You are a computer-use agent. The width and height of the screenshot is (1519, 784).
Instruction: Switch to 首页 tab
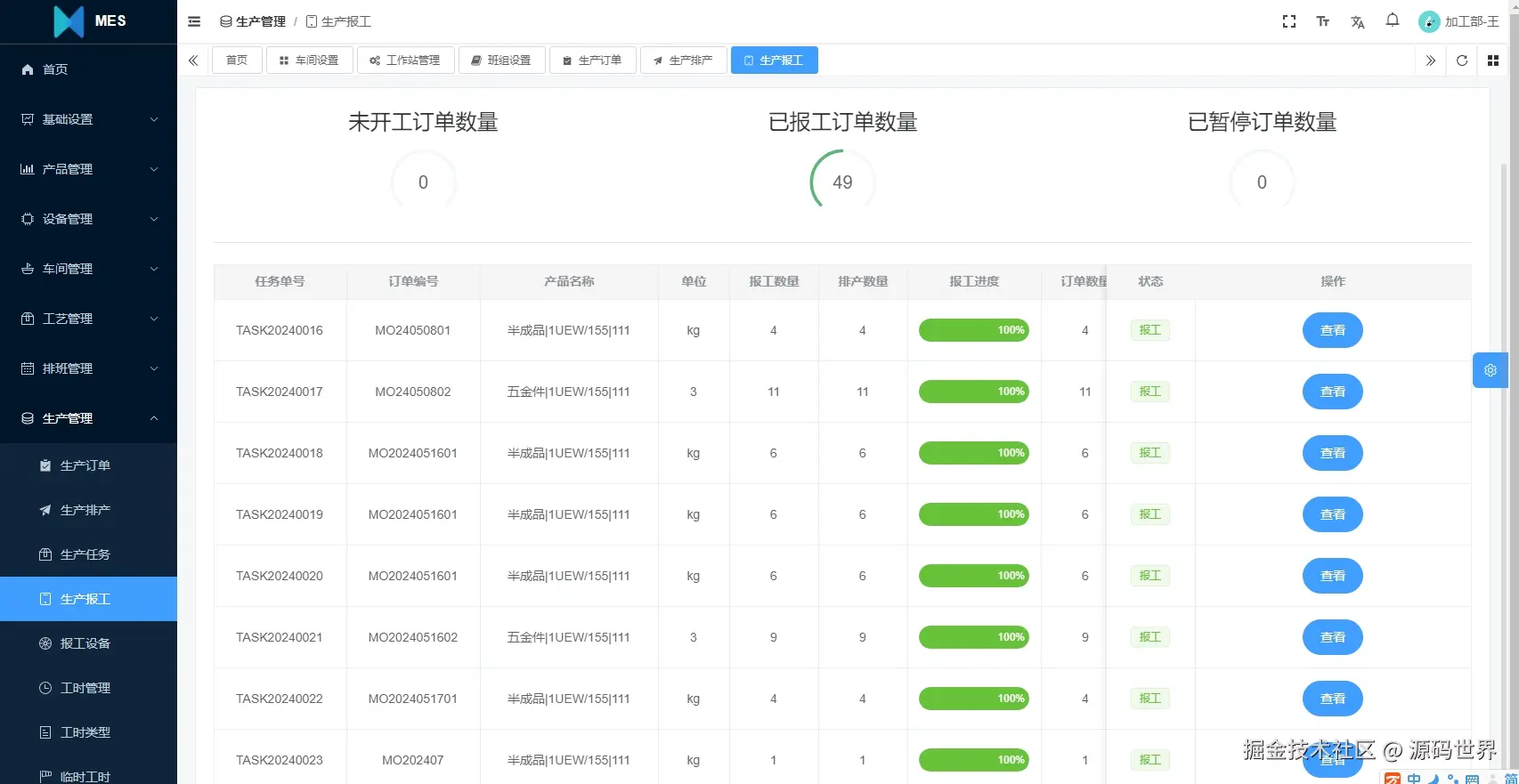pyautogui.click(x=237, y=61)
